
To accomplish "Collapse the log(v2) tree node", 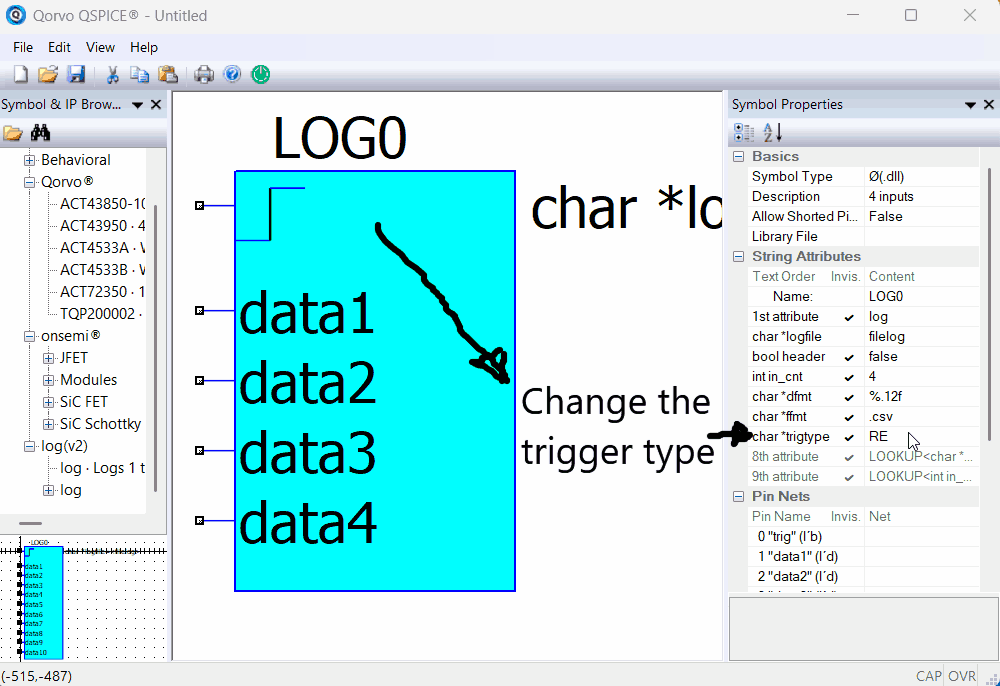I will [29, 446].
